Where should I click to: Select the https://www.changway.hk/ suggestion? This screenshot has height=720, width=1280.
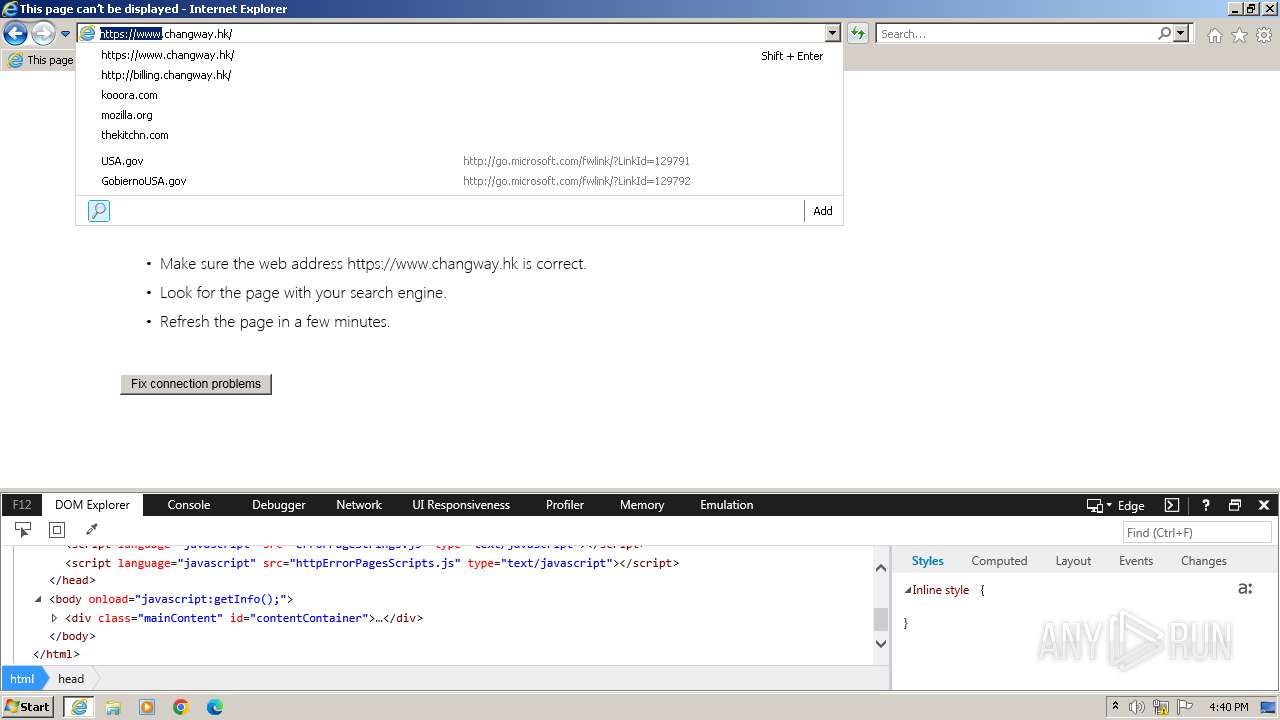tap(460, 55)
